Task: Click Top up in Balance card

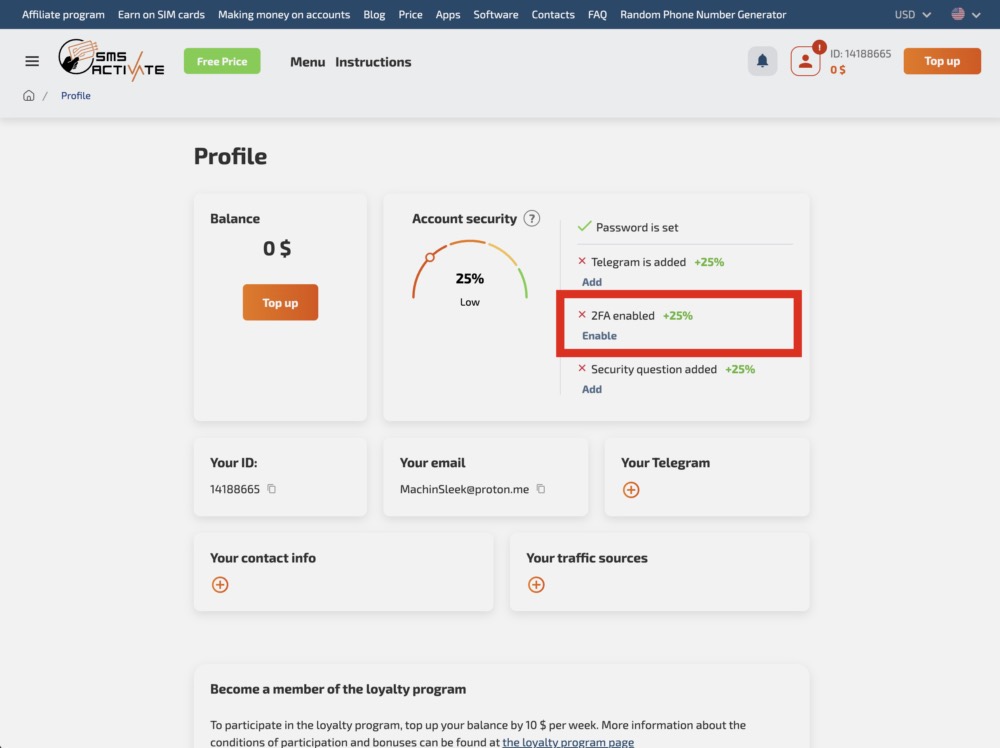Action: pos(280,302)
